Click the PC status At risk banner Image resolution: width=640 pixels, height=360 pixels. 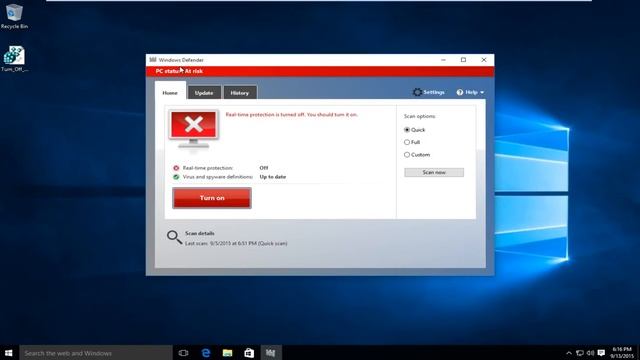[320, 71]
